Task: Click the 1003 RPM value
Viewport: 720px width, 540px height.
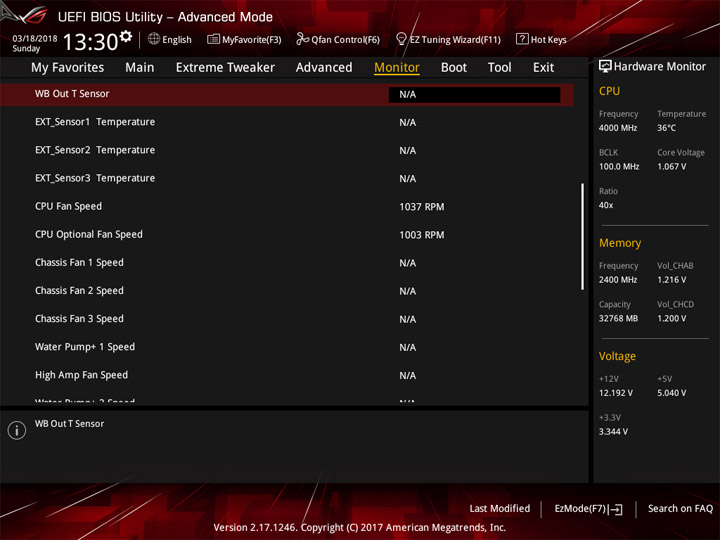Action: [422, 235]
